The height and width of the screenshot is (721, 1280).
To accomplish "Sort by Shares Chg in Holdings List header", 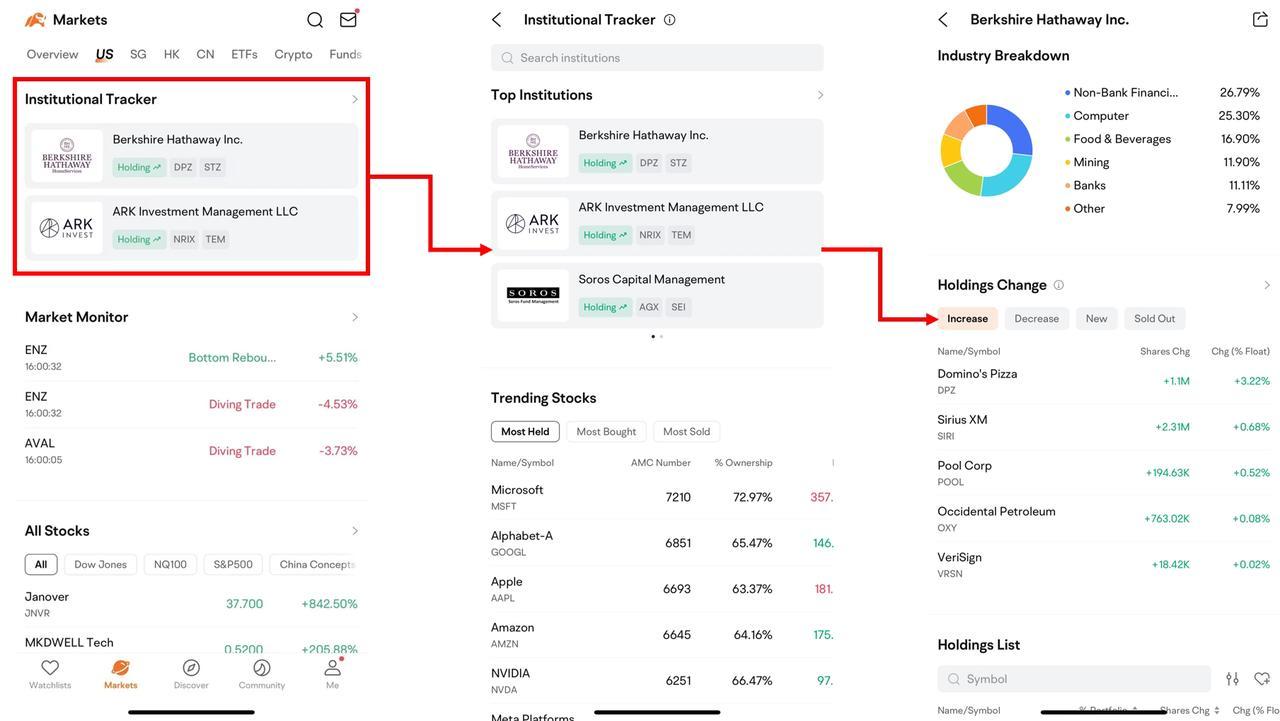I will (1190, 710).
